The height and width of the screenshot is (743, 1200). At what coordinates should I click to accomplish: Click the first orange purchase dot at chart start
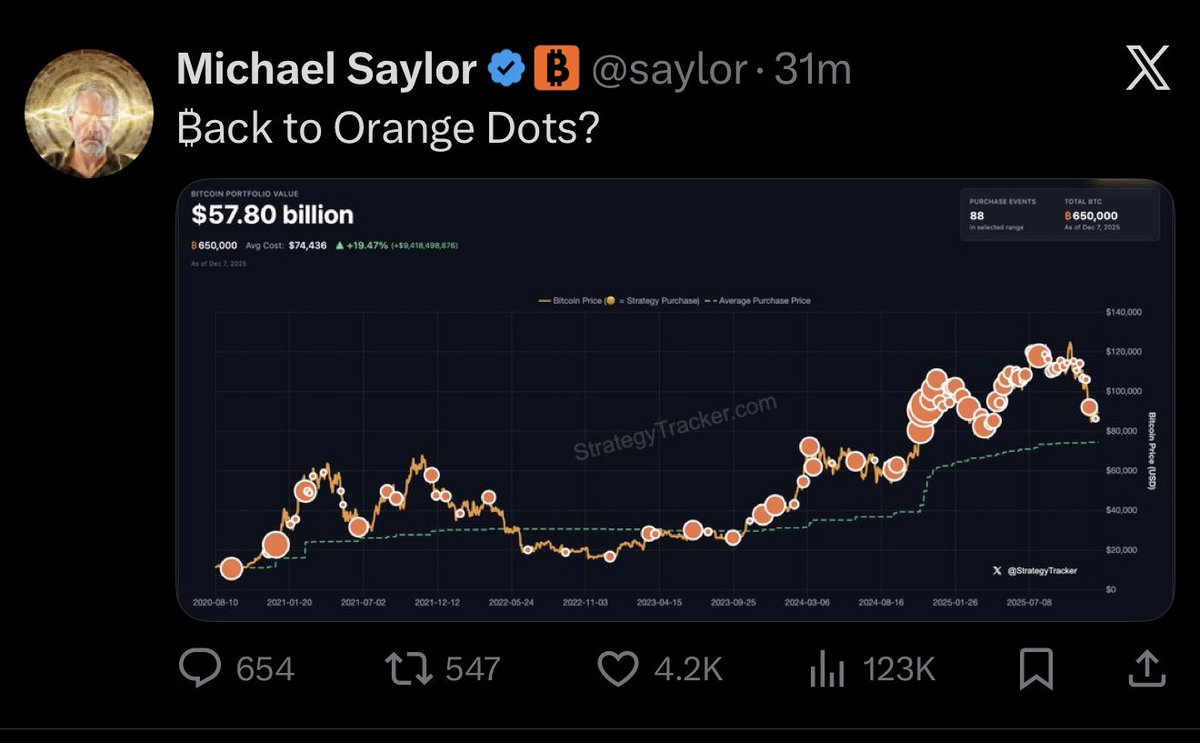click(x=231, y=569)
